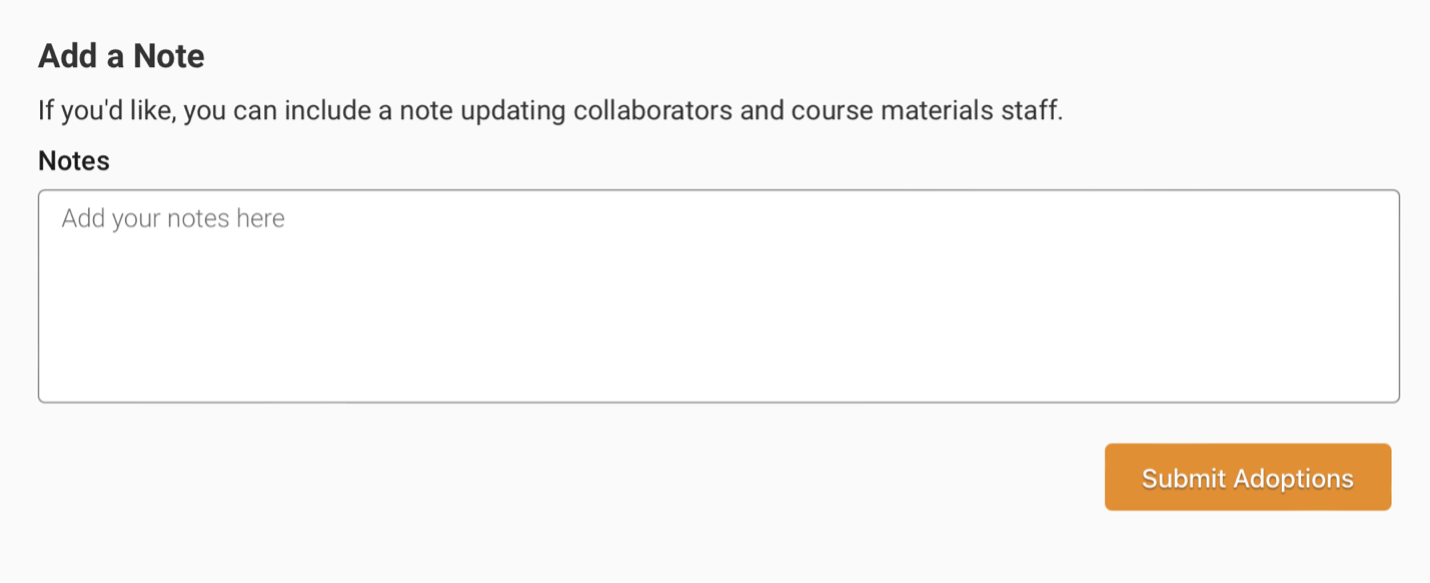Click the 'Add your notes here' placeholder
The width and height of the screenshot is (1430, 583).
pyautogui.click(x=173, y=218)
